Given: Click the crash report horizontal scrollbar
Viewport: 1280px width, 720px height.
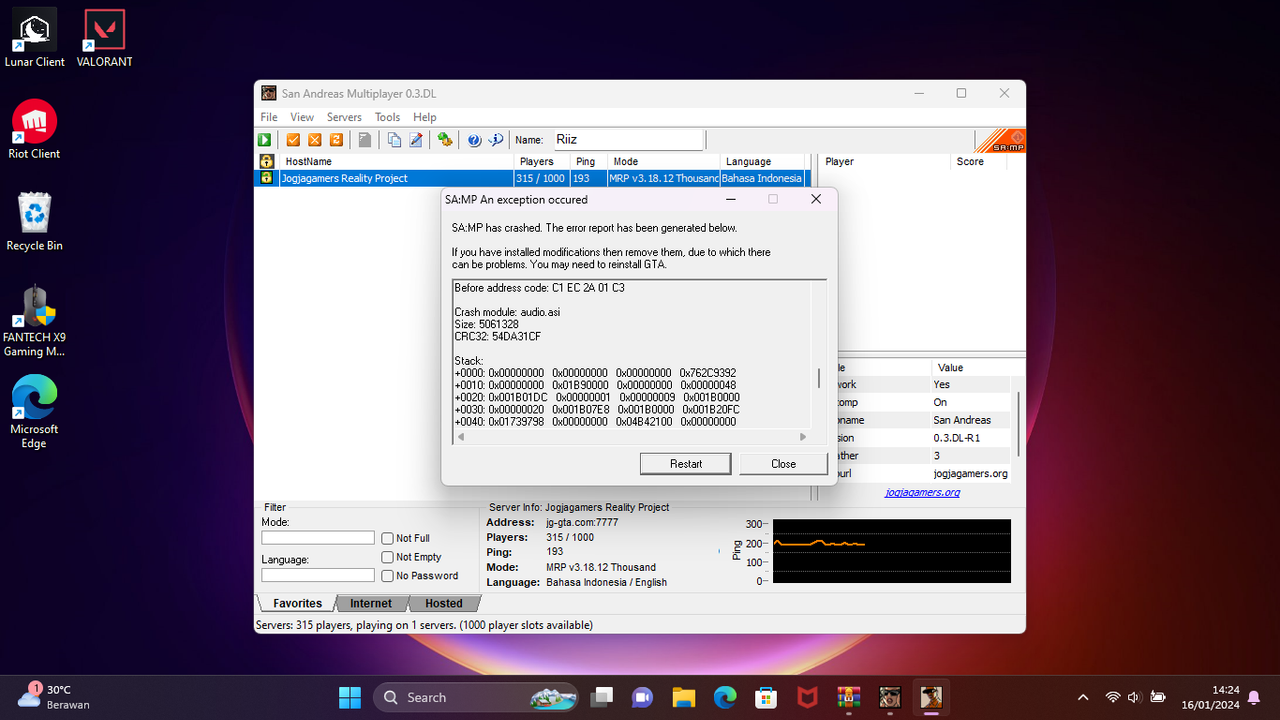Looking at the screenshot, I should [630, 437].
